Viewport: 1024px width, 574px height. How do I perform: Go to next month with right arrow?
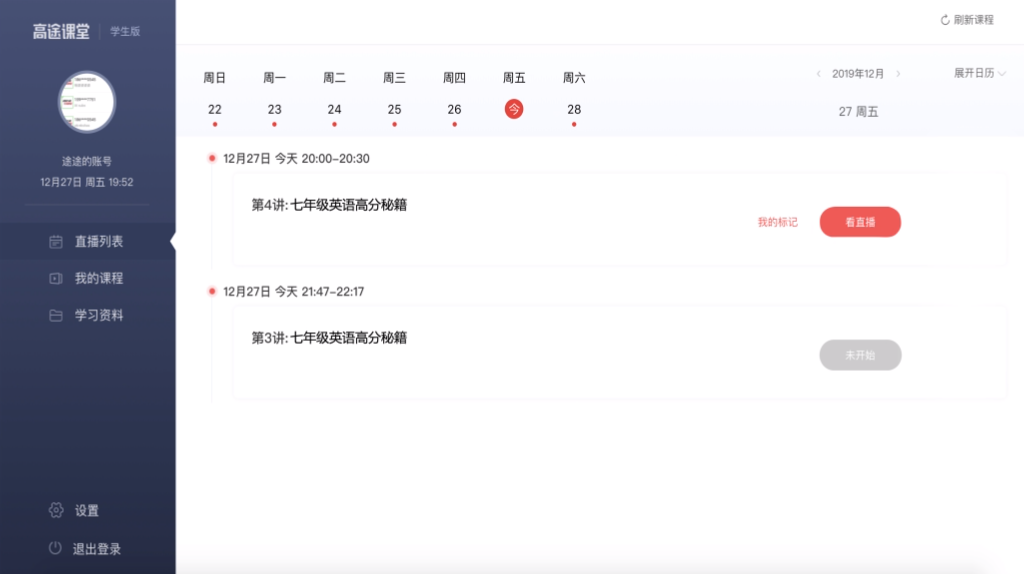898,74
